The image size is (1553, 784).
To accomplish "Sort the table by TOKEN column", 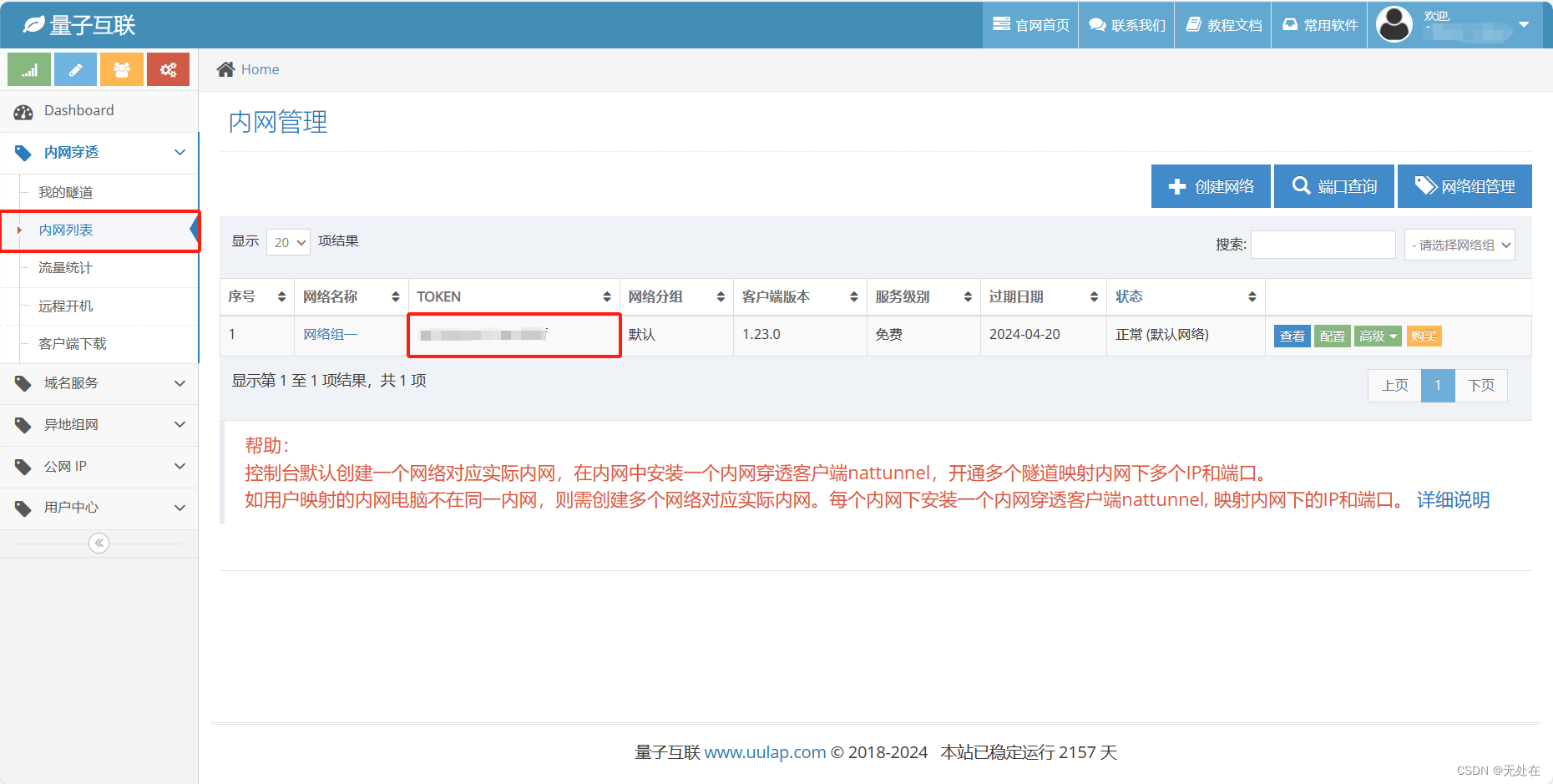I will tap(513, 297).
